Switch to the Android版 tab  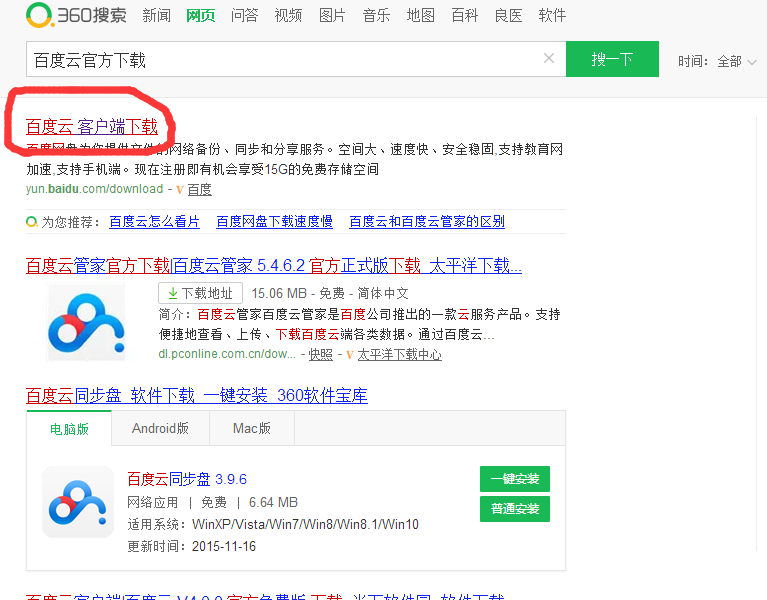[160, 428]
